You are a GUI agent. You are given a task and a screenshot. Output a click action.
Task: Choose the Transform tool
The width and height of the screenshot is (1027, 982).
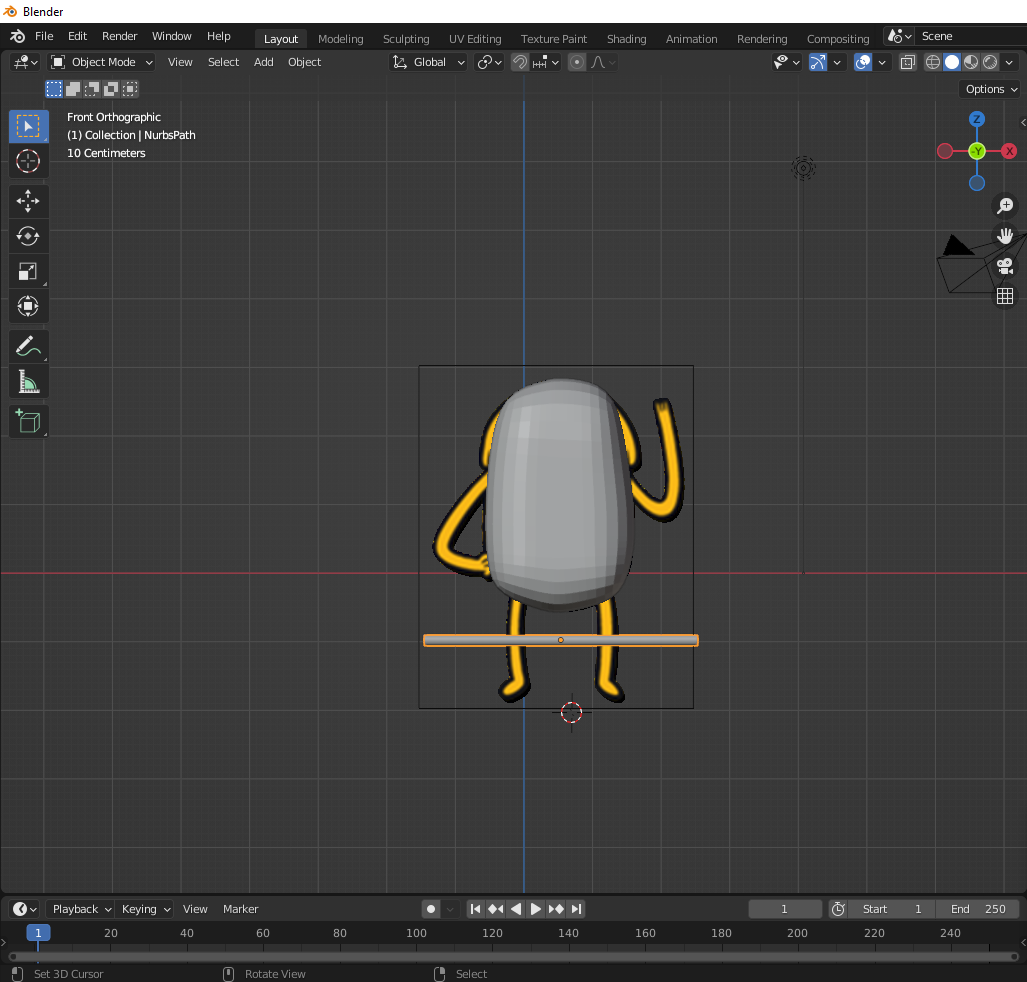tap(28, 306)
